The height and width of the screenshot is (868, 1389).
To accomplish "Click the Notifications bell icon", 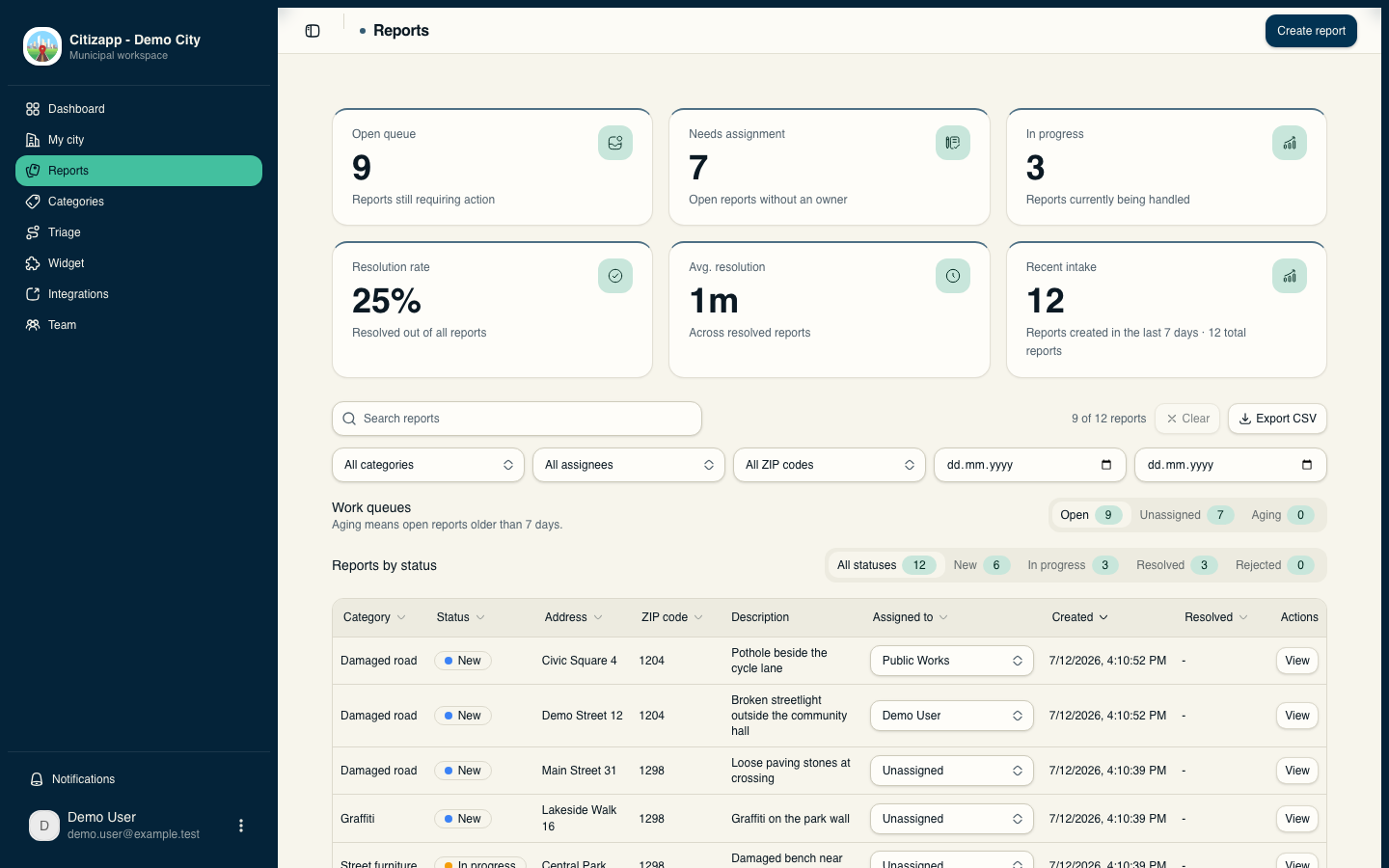I will point(37,779).
